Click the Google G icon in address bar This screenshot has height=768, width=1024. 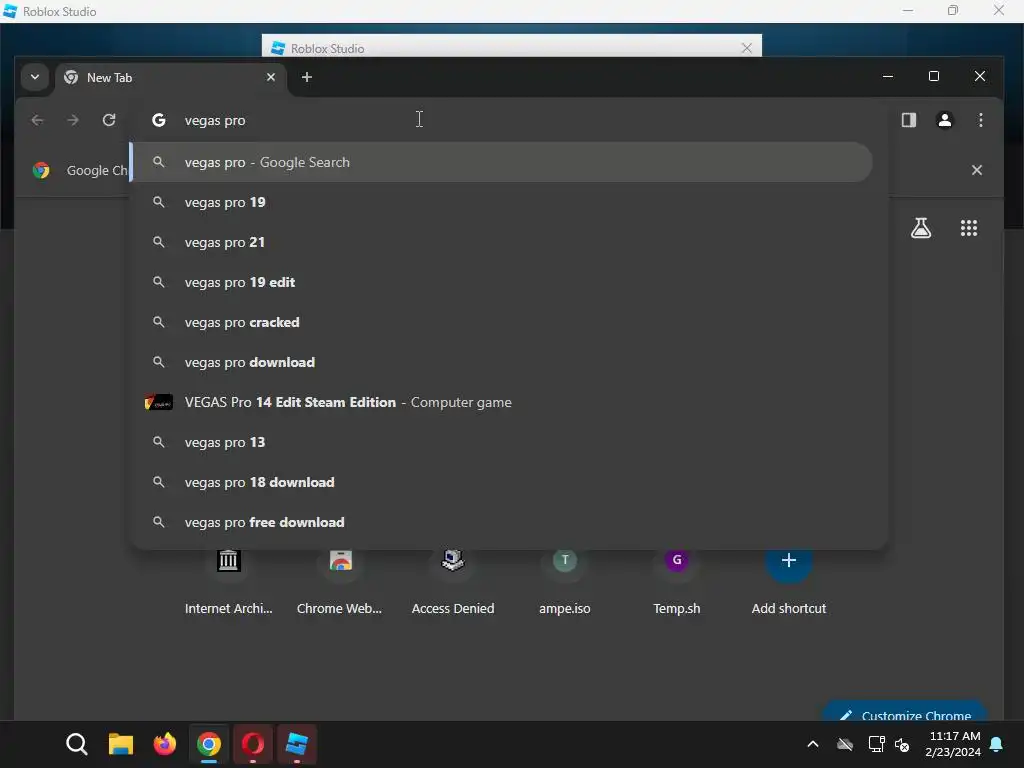click(x=159, y=120)
